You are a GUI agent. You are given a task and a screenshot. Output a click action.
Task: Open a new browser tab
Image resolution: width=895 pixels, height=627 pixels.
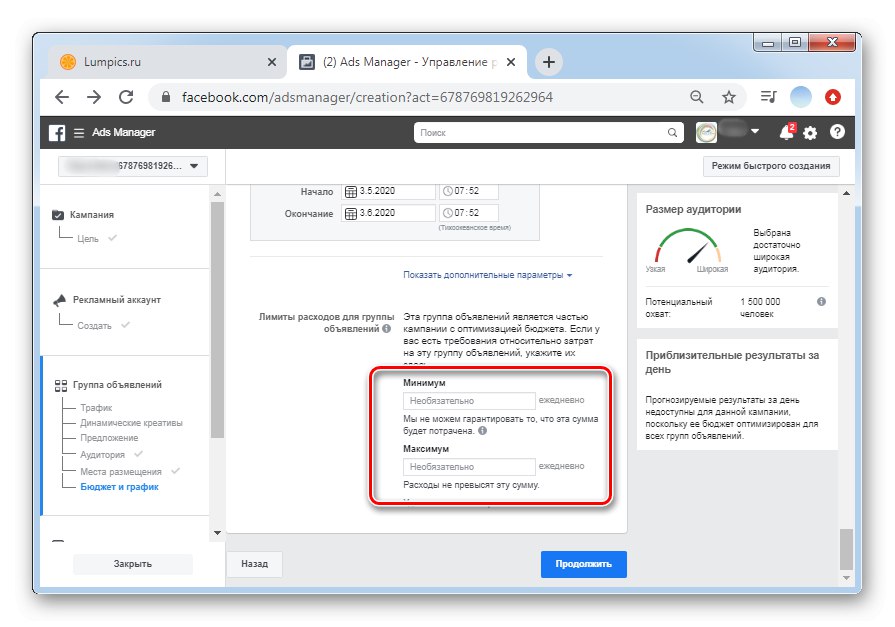pyautogui.click(x=549, y=62)
